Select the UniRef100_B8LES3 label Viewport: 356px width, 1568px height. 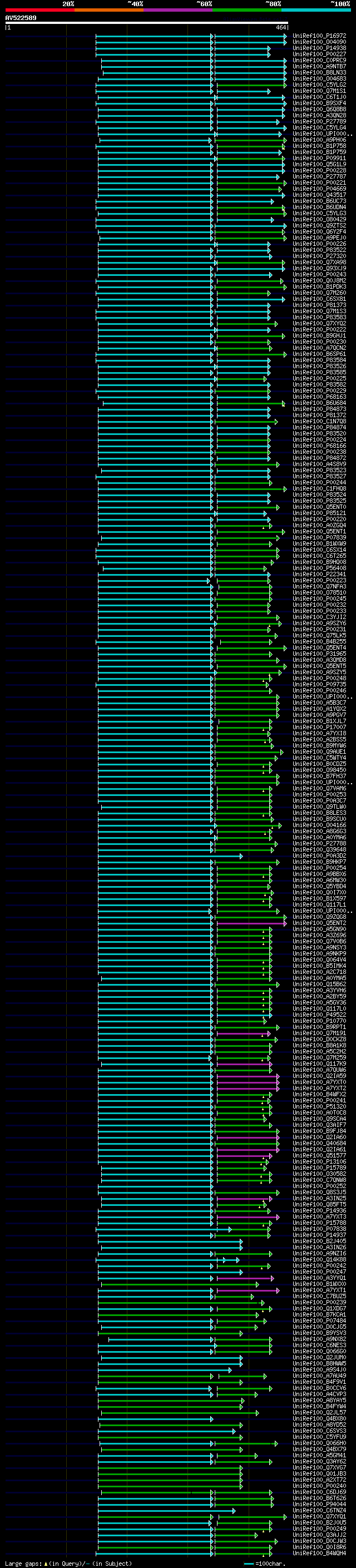pos(319,813)
